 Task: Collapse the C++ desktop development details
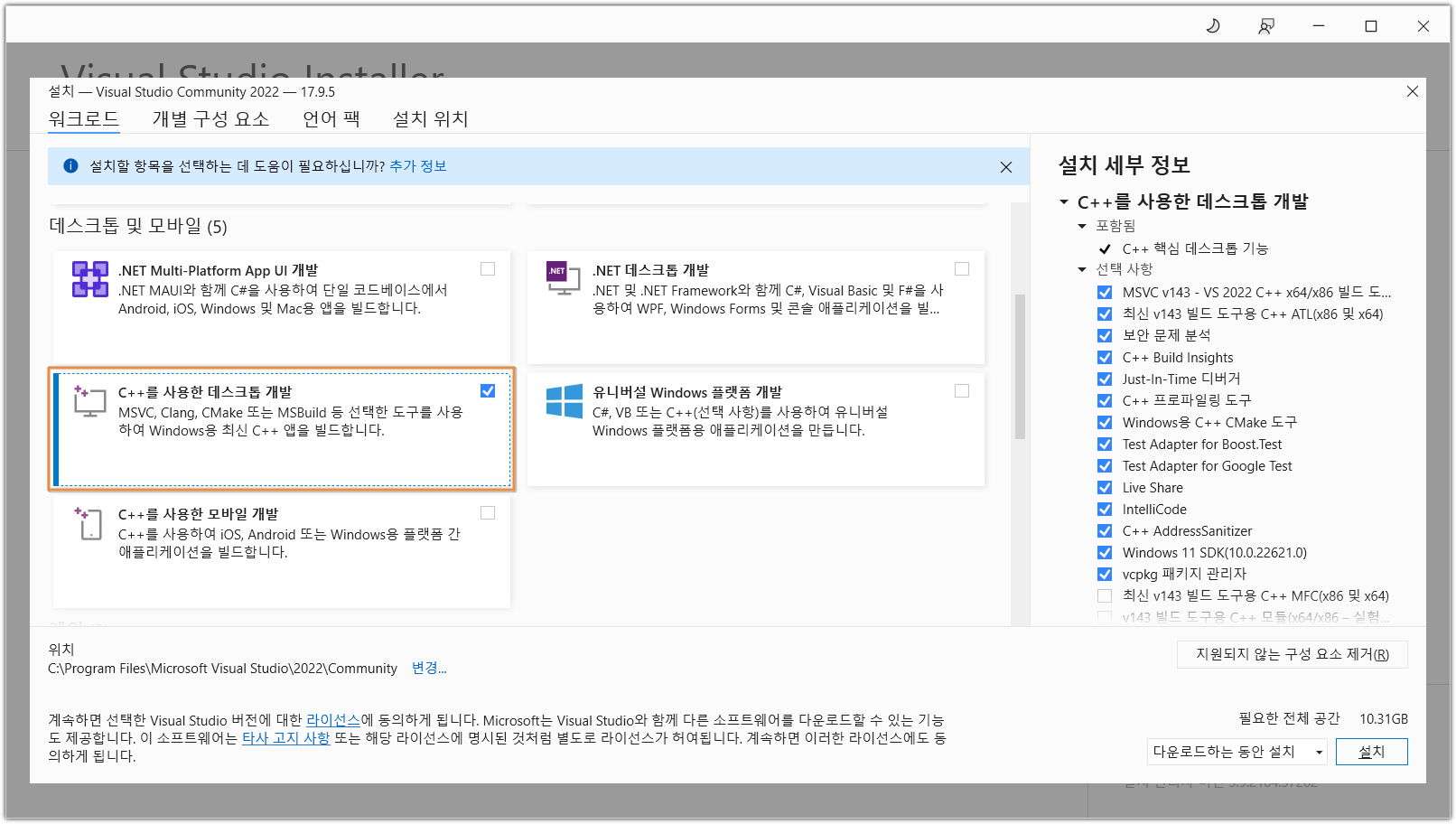pos(1064,202)
